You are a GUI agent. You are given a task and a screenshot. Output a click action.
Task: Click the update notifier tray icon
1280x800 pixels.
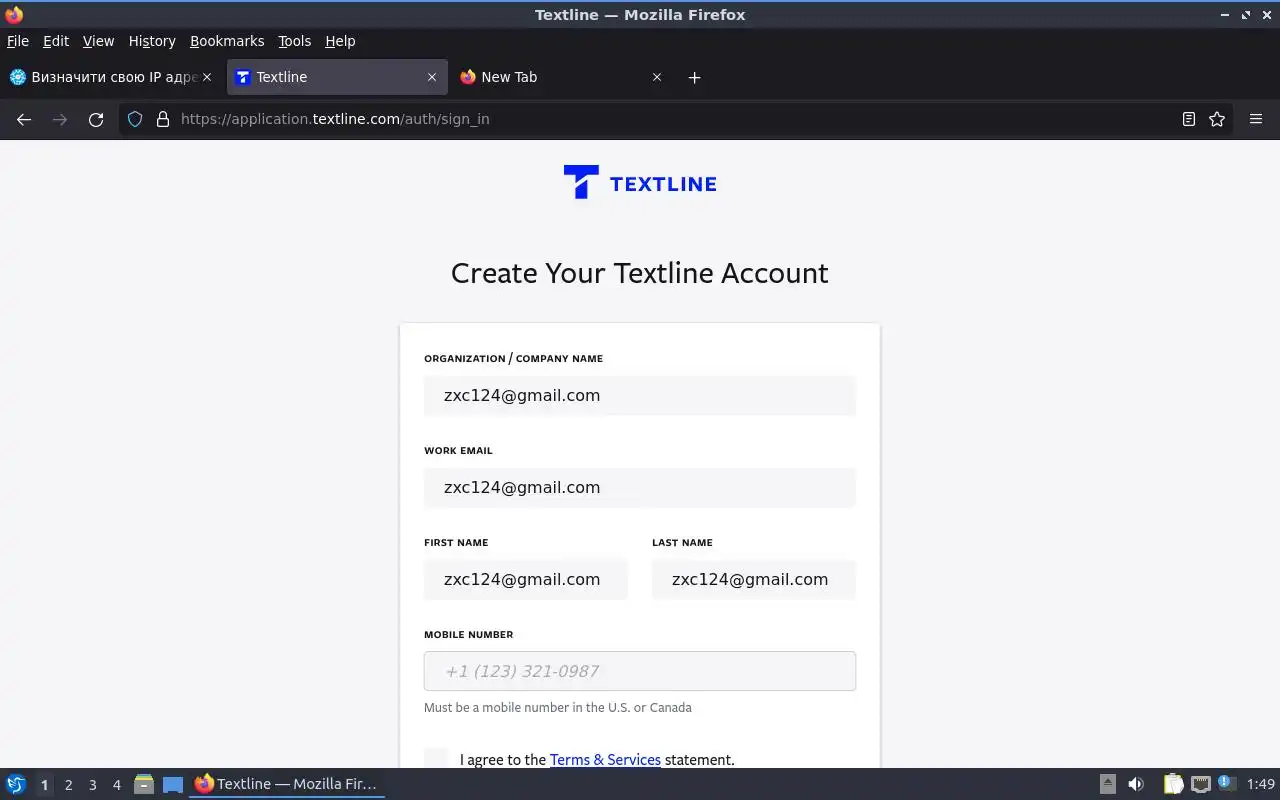pyautogui.click(x=1227, y=783)
